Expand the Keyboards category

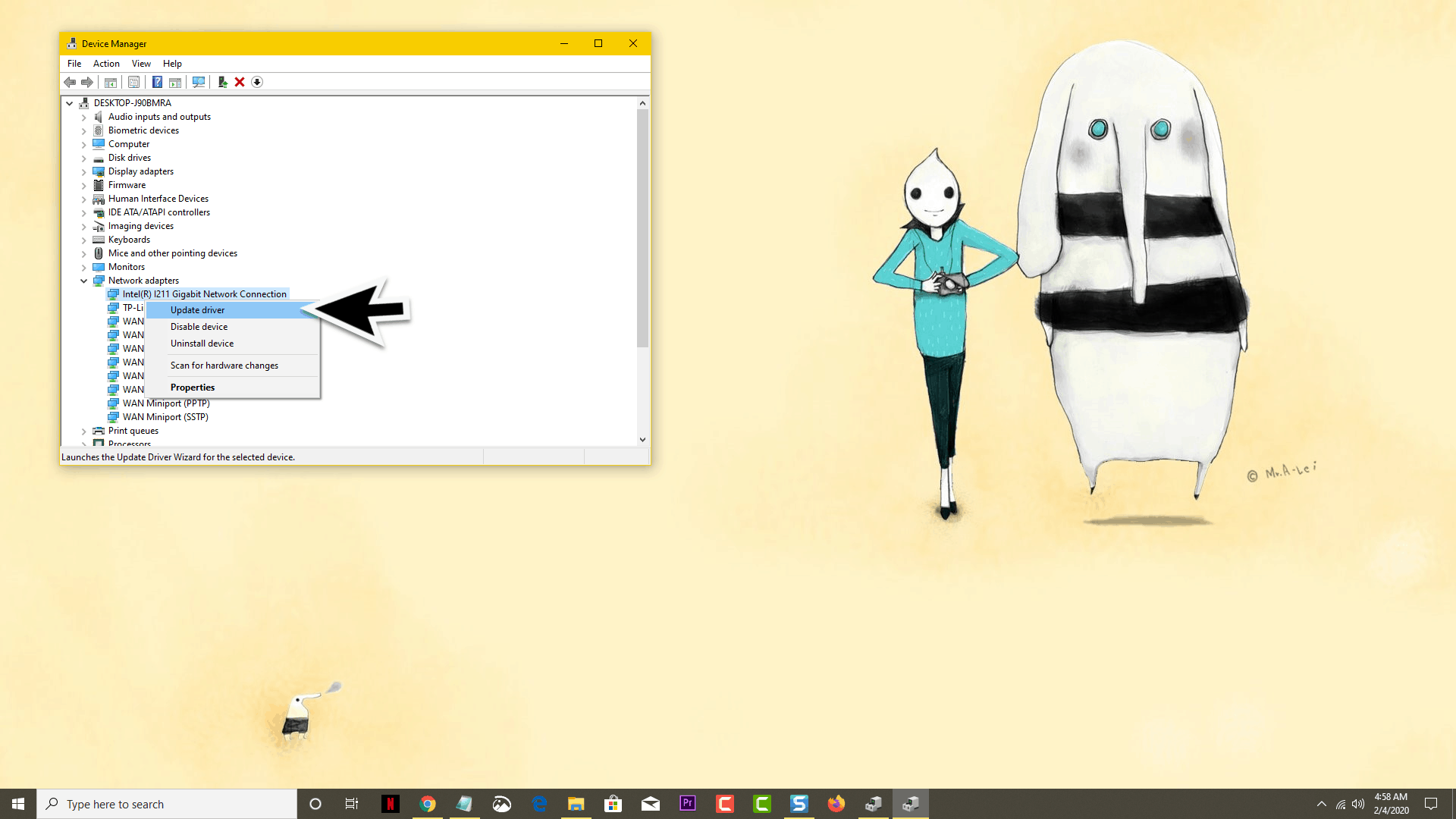(x=84, y=240)
